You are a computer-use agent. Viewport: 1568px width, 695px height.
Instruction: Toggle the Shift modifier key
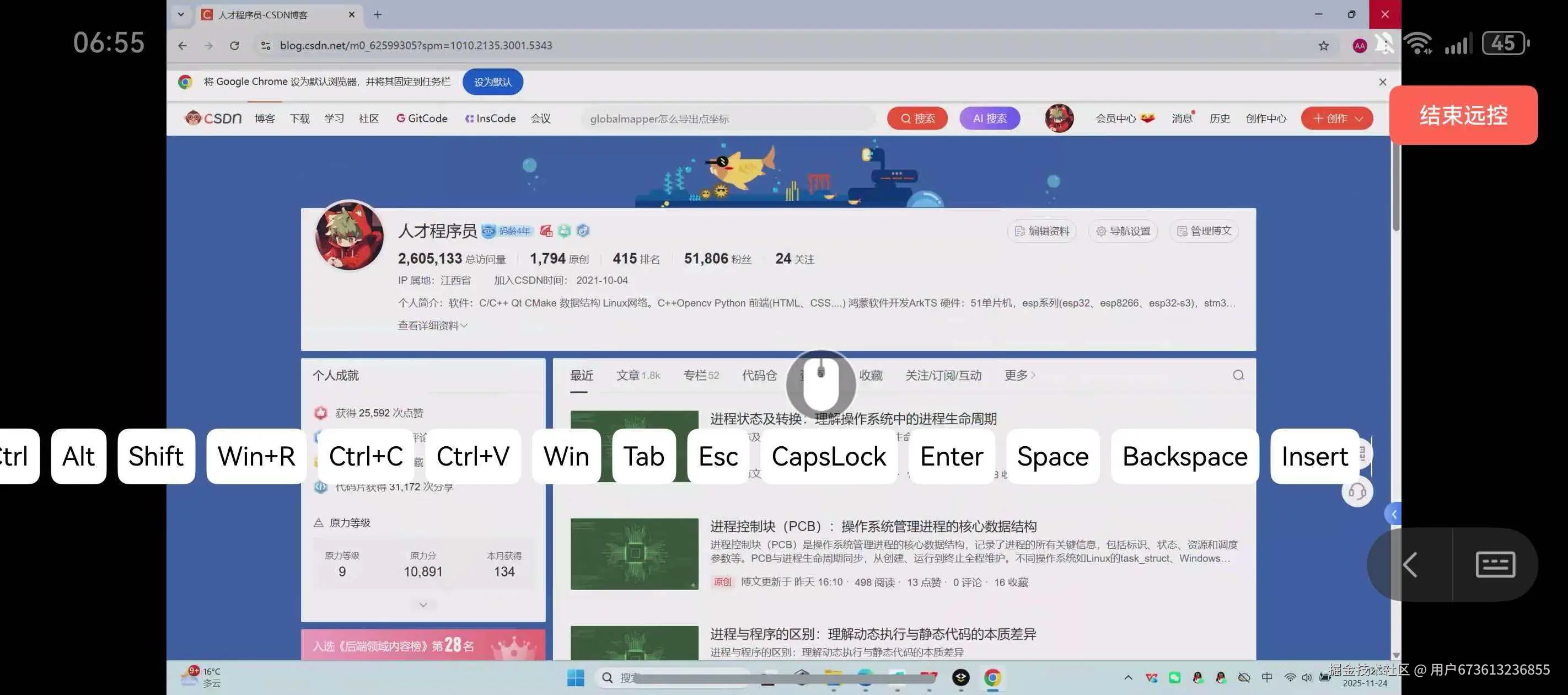pyautogui.click(x=156, y=456)
